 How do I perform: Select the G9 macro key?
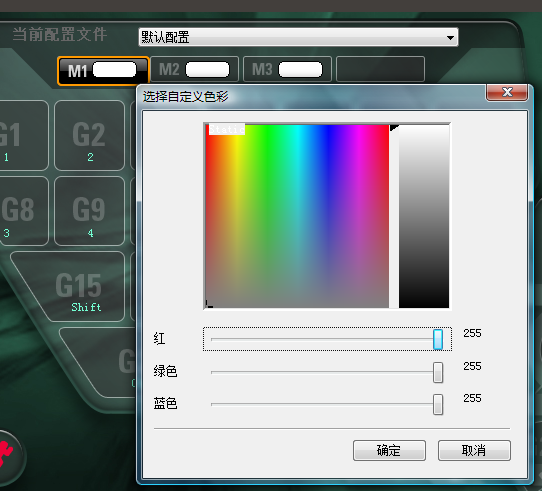click(90, 211)
